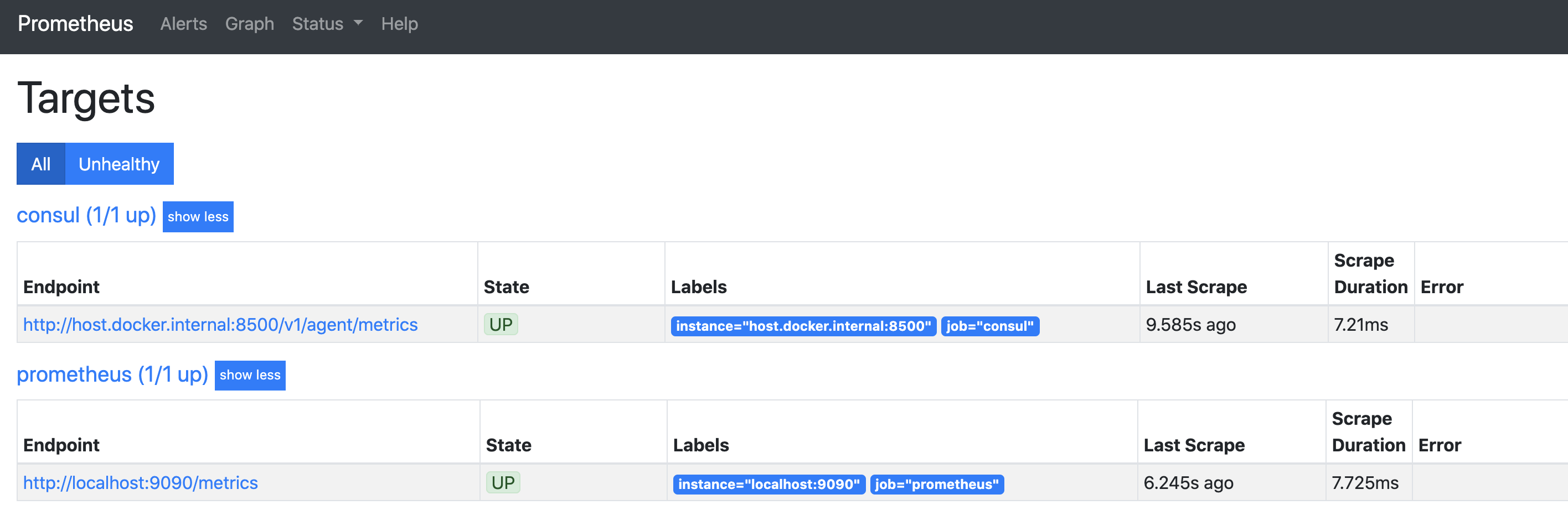This screenshot has width=1568, height=510.
Task: Click the prometheus (1/1 up) heading link
Action: point(112,374)
